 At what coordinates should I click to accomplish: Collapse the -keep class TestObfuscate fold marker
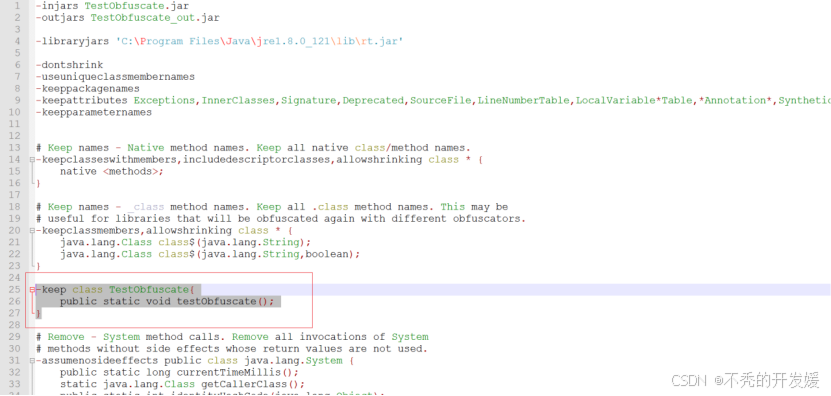[32, 290]
